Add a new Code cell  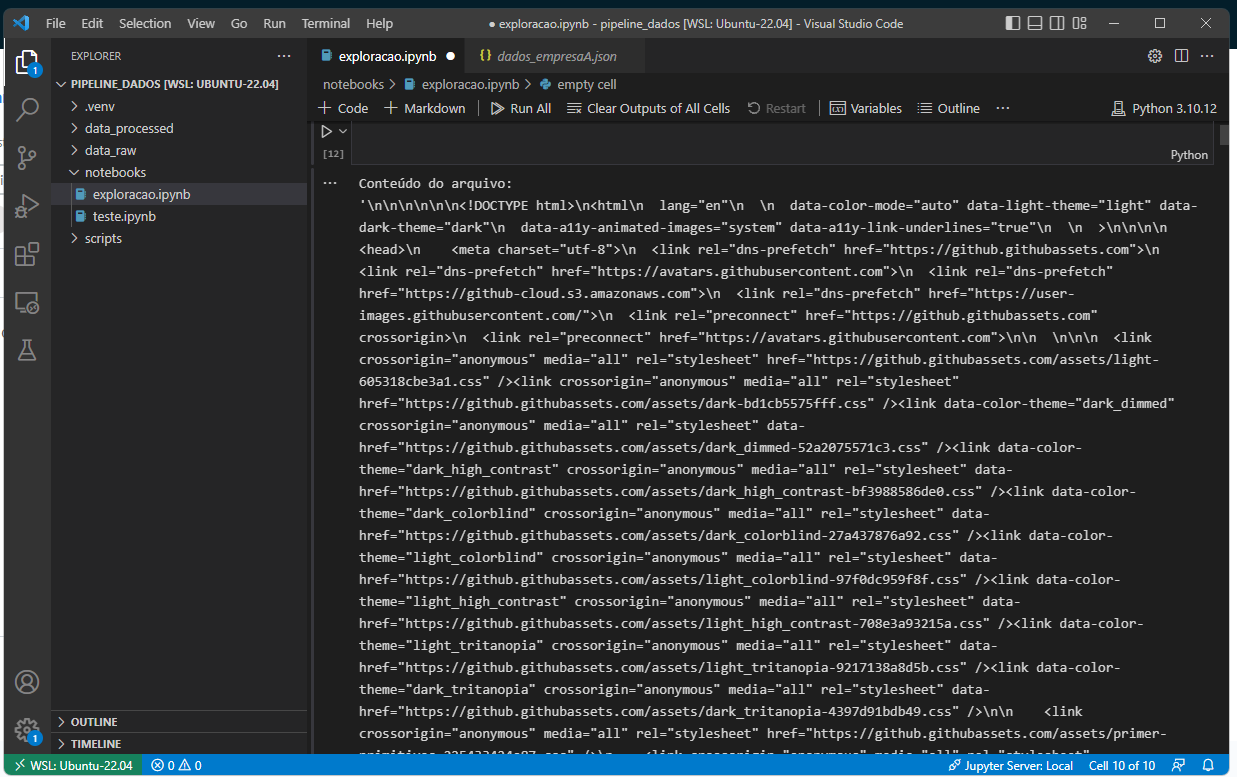coord(343,108)
